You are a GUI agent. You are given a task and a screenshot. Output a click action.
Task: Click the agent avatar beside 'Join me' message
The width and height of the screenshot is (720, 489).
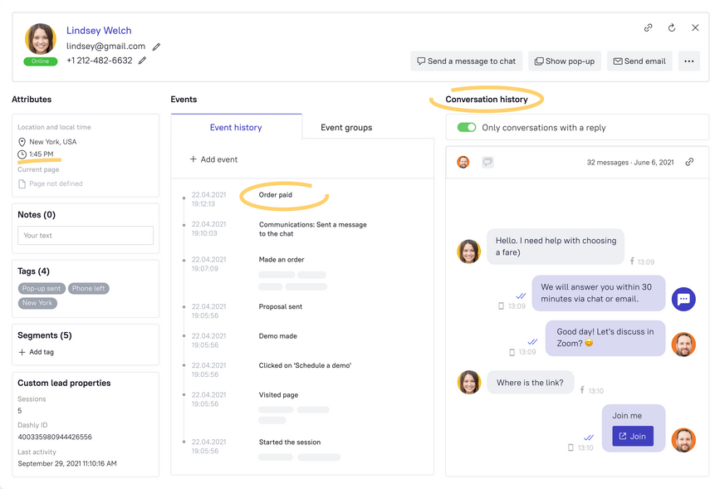(x=683, y=439)
